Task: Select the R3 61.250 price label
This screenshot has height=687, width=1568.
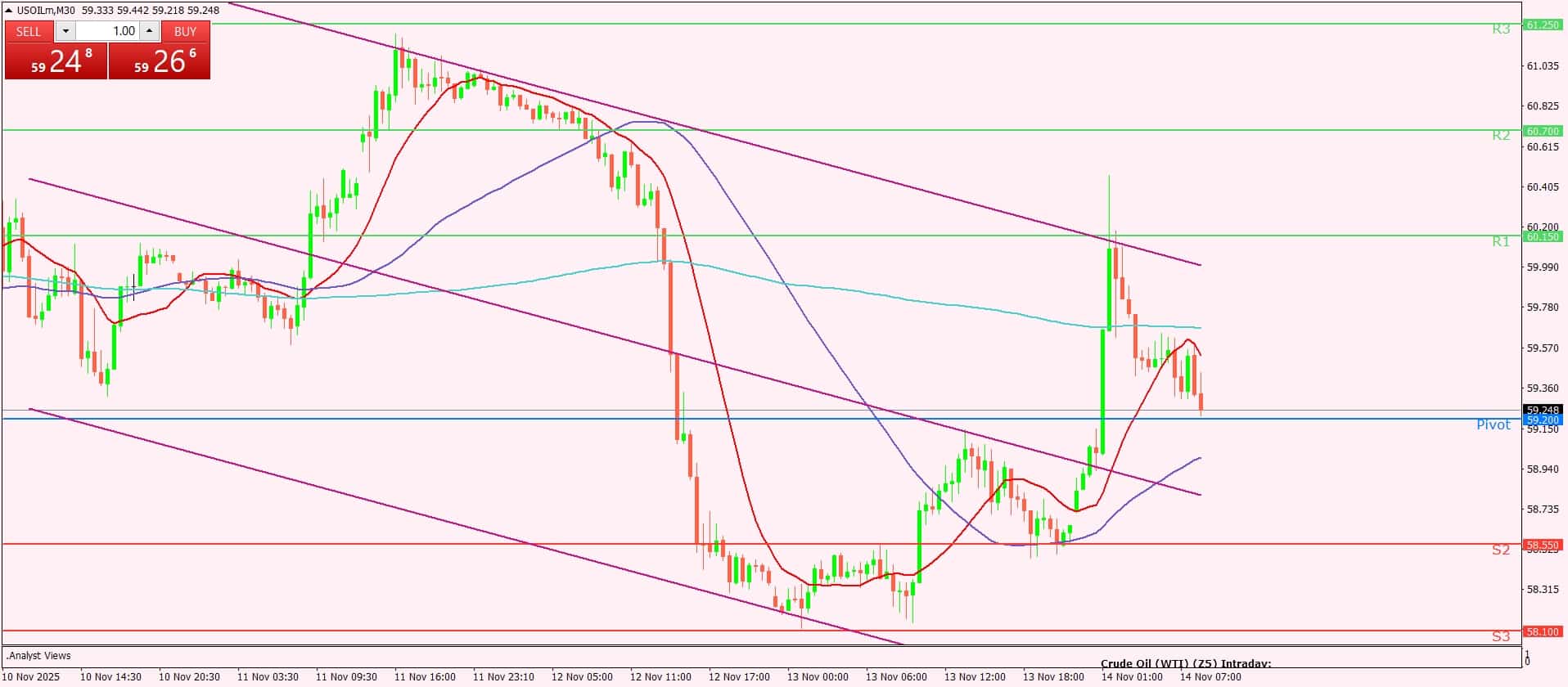Action: [1543, 25]
